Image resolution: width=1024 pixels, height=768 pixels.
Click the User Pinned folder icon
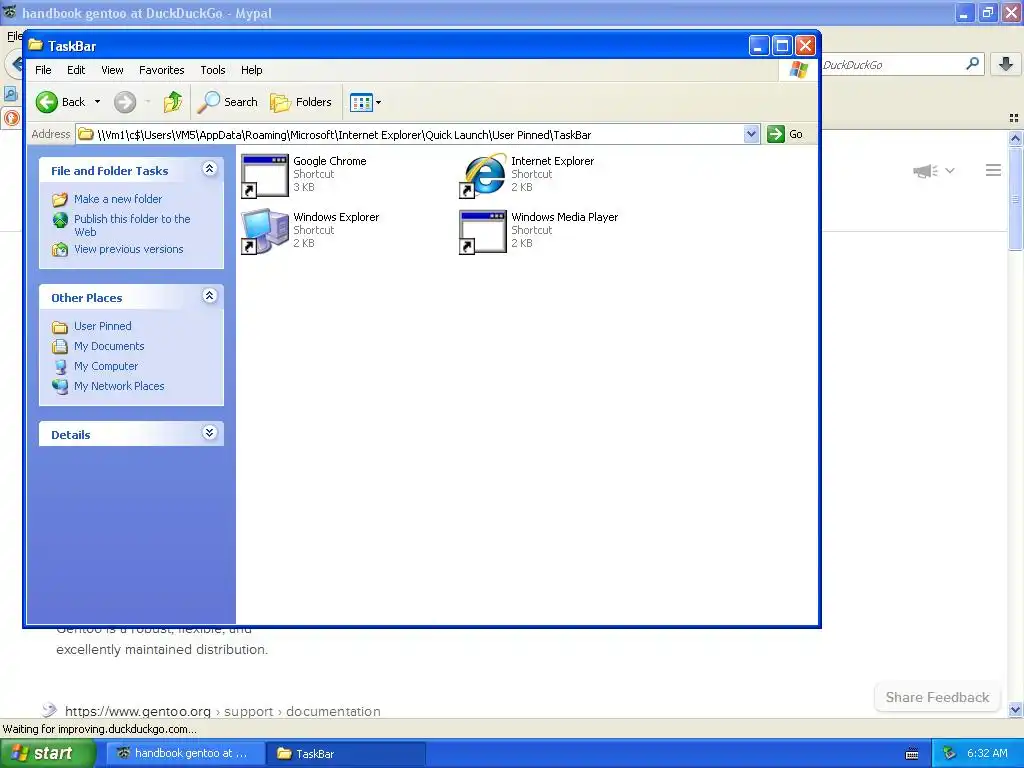pos(60,327)
